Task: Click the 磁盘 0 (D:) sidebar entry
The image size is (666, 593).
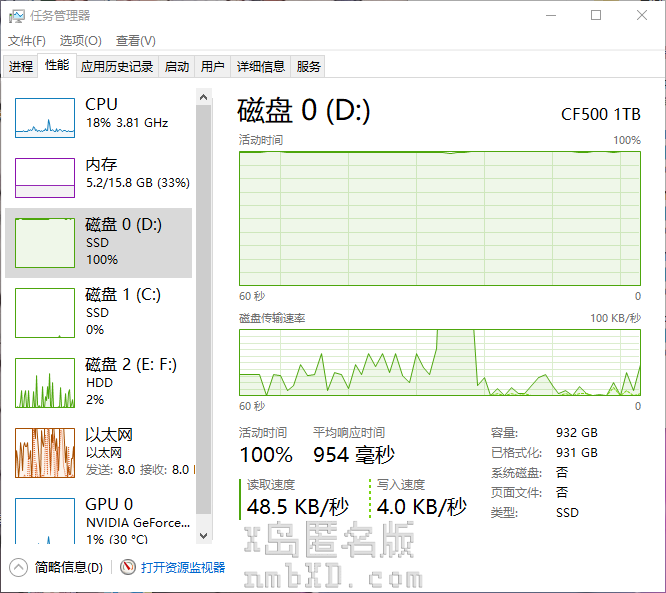Action: (x=98, y=242)
